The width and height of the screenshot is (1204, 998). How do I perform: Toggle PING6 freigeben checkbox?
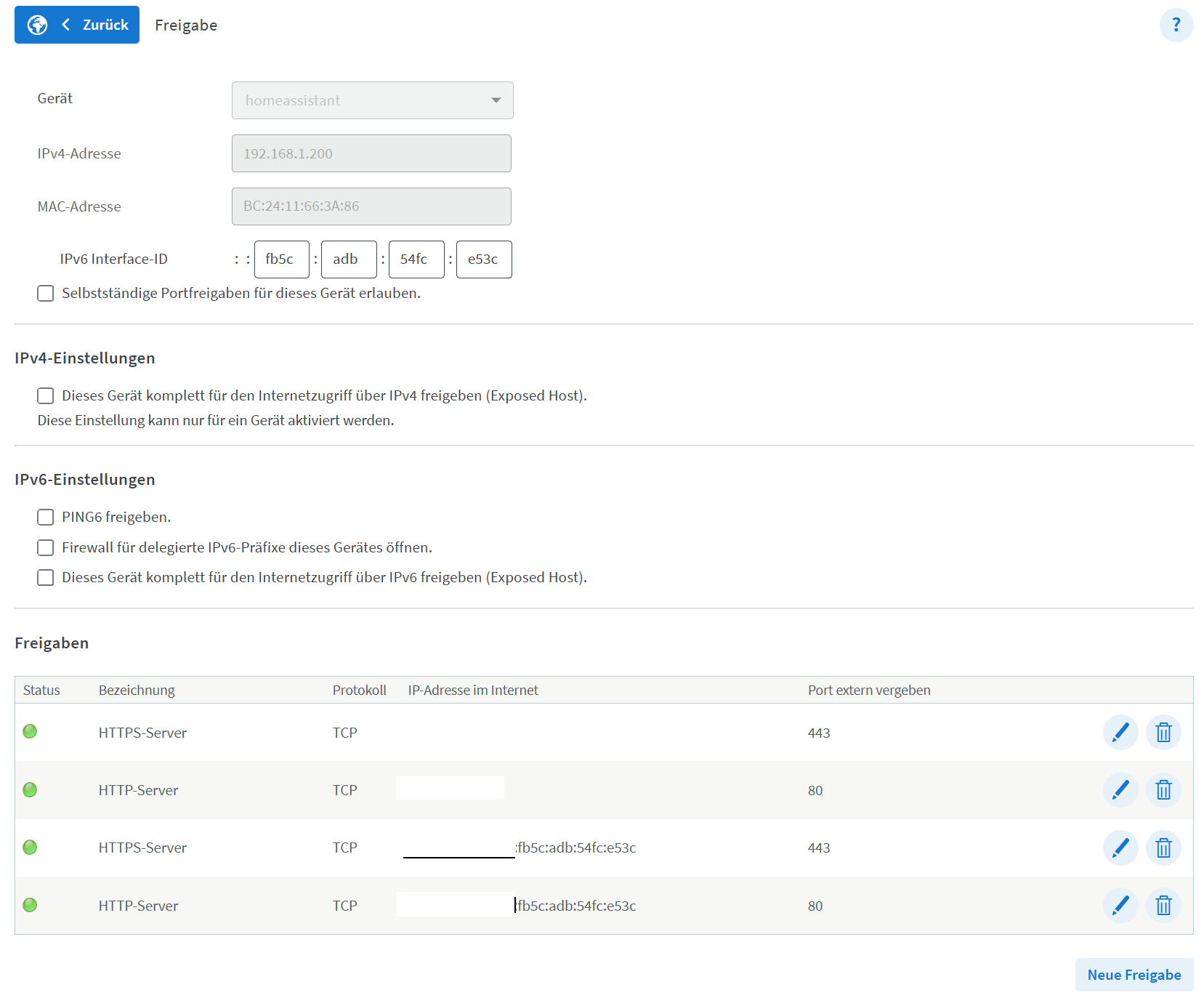[46, 518]
